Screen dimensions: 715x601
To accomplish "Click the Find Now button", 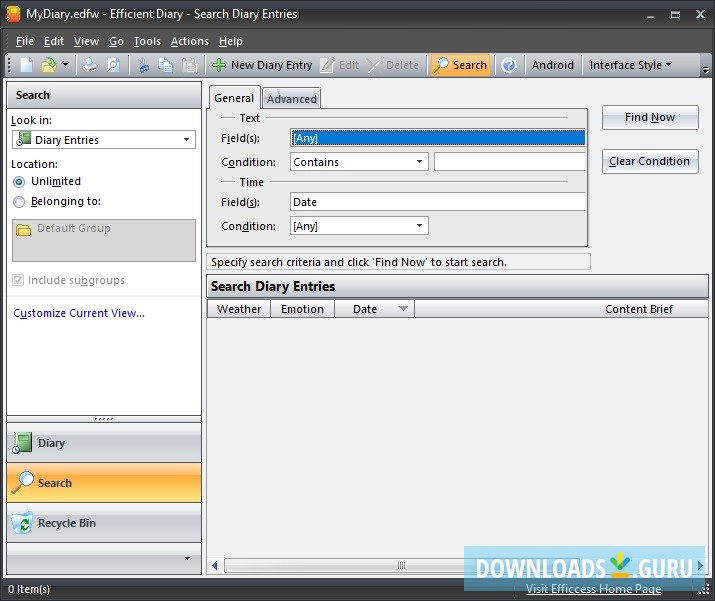I will 650,118.
